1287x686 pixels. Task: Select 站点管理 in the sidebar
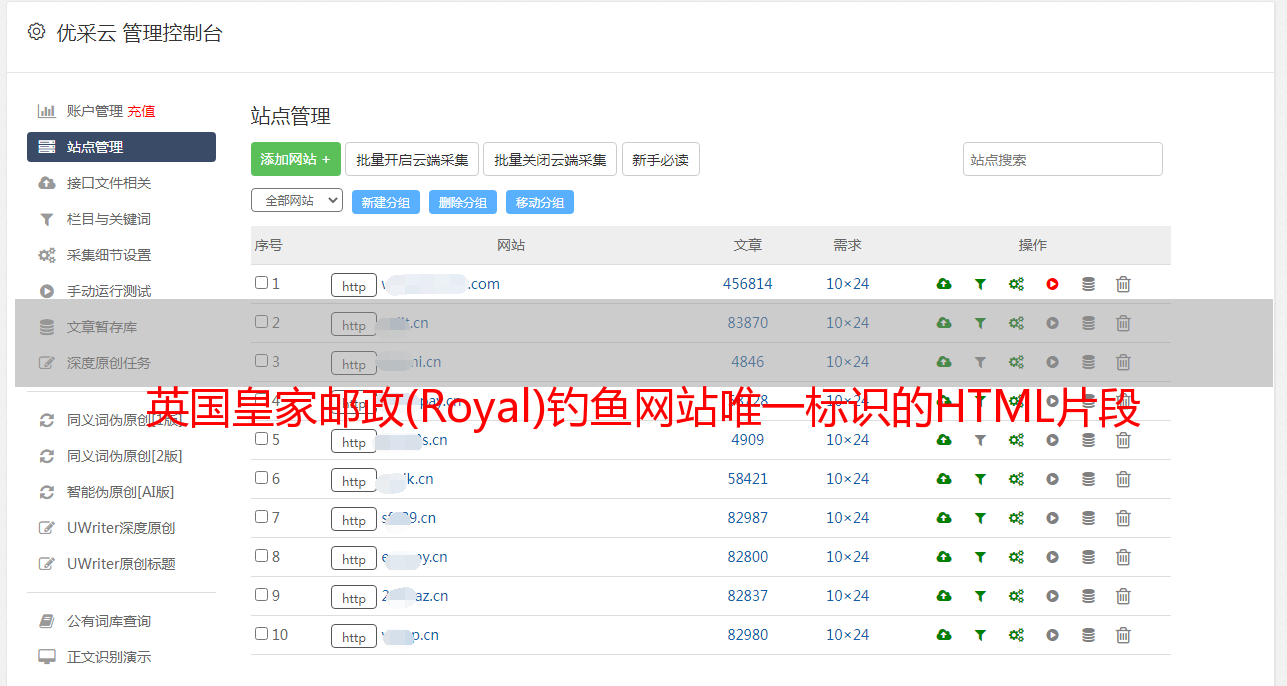coord(121,147)
